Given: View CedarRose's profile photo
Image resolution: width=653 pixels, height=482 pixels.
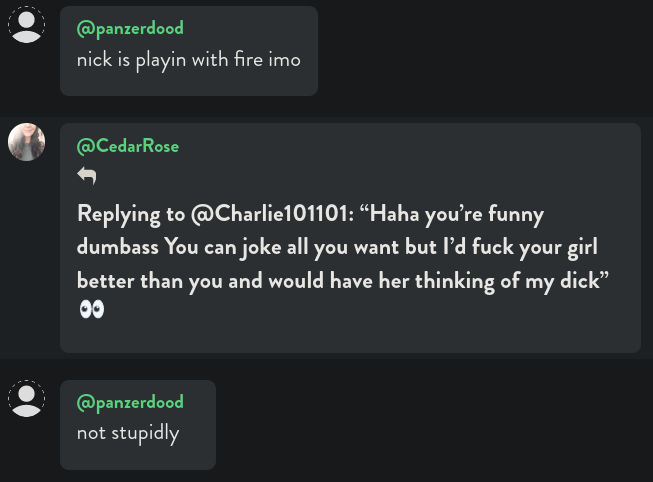Looking at the screenshot, I should coord(27,142).
